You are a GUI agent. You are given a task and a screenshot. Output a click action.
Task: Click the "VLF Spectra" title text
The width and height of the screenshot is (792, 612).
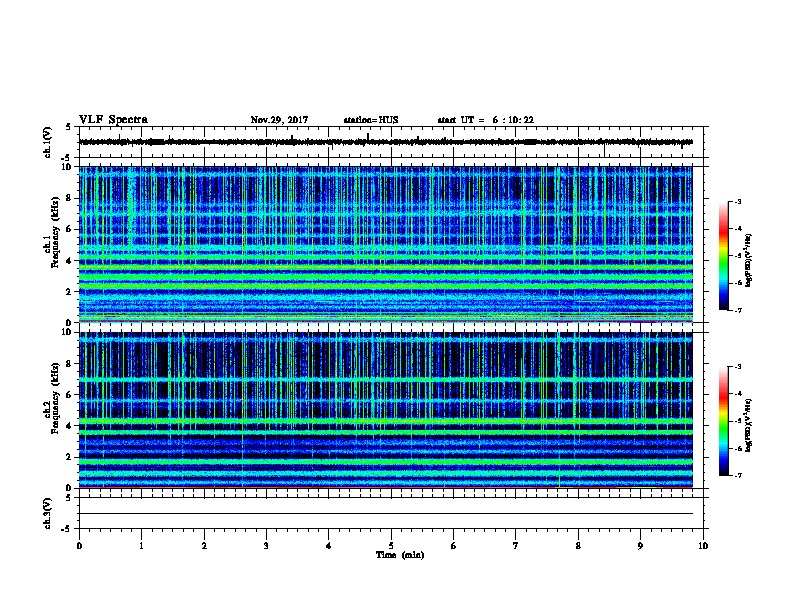113,120
